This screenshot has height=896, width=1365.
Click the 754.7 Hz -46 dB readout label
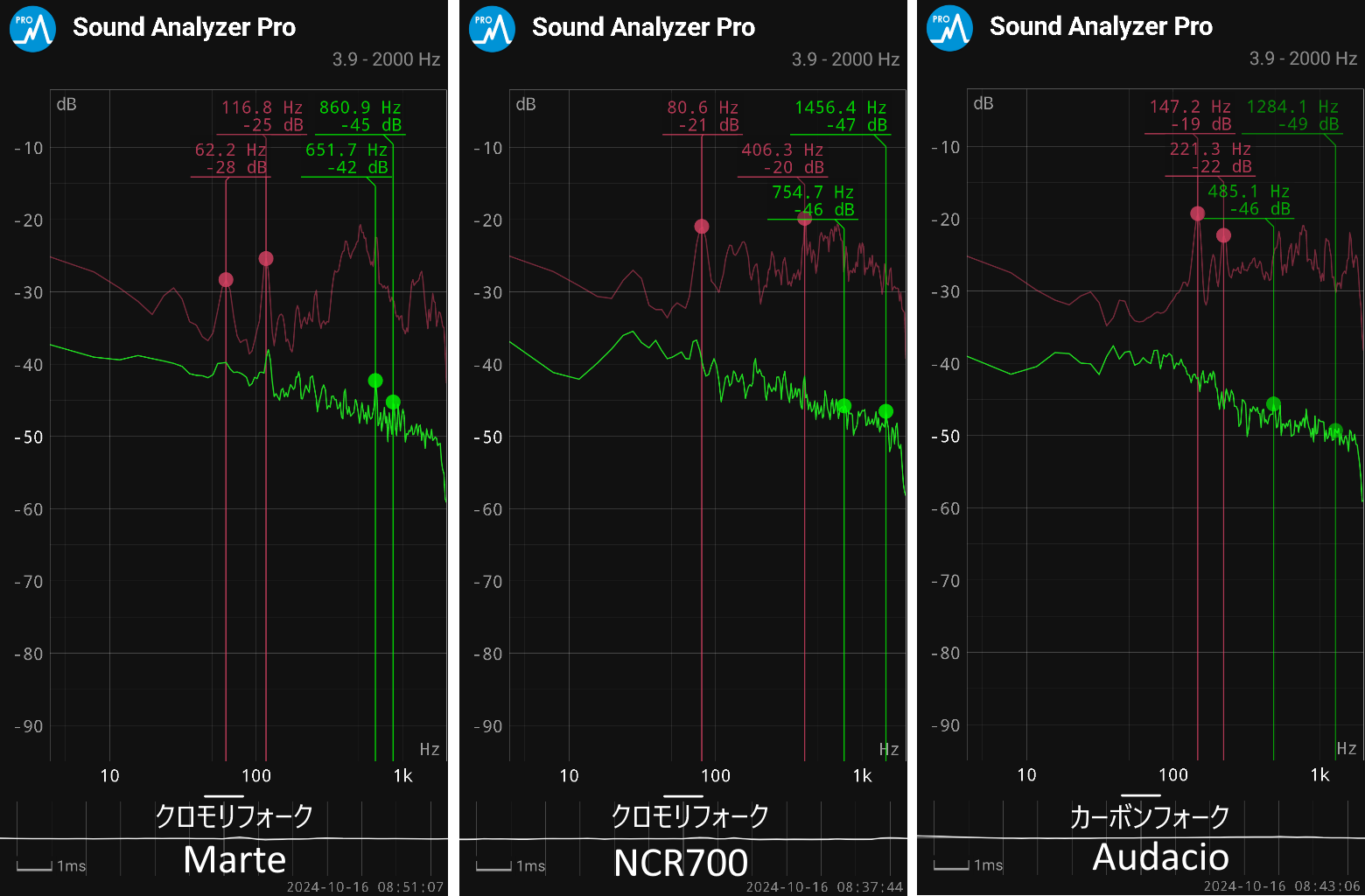point(813,200)
